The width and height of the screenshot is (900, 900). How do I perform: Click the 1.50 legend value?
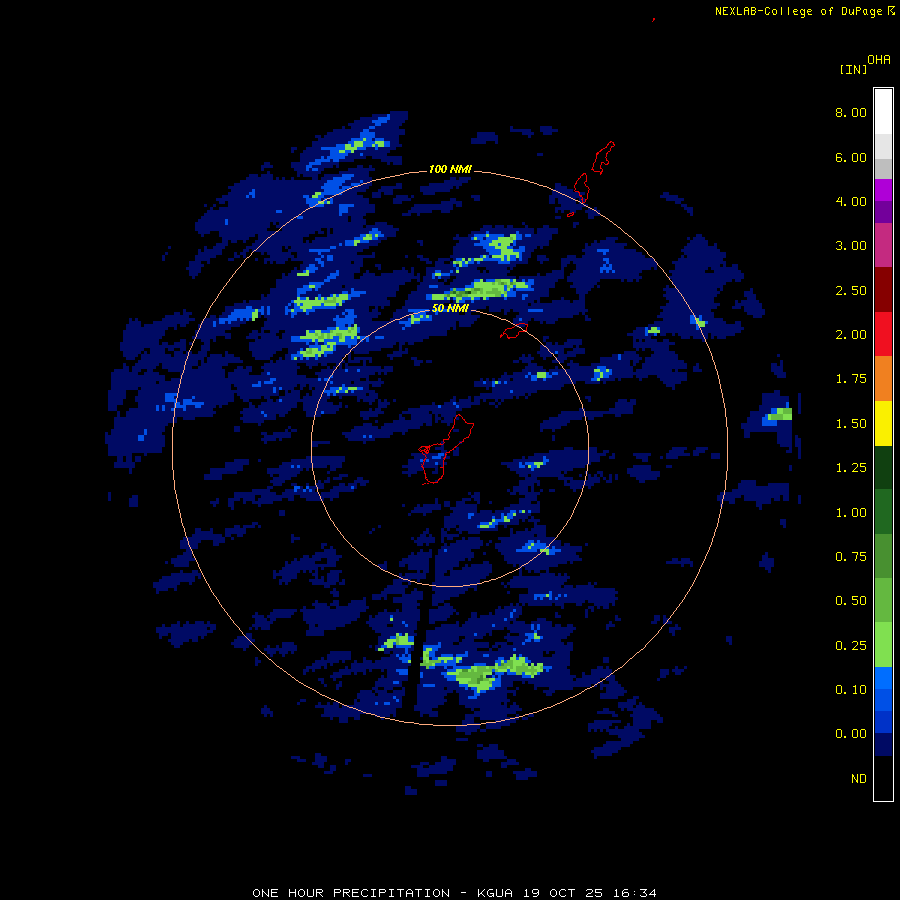click(x=851, y=424)
